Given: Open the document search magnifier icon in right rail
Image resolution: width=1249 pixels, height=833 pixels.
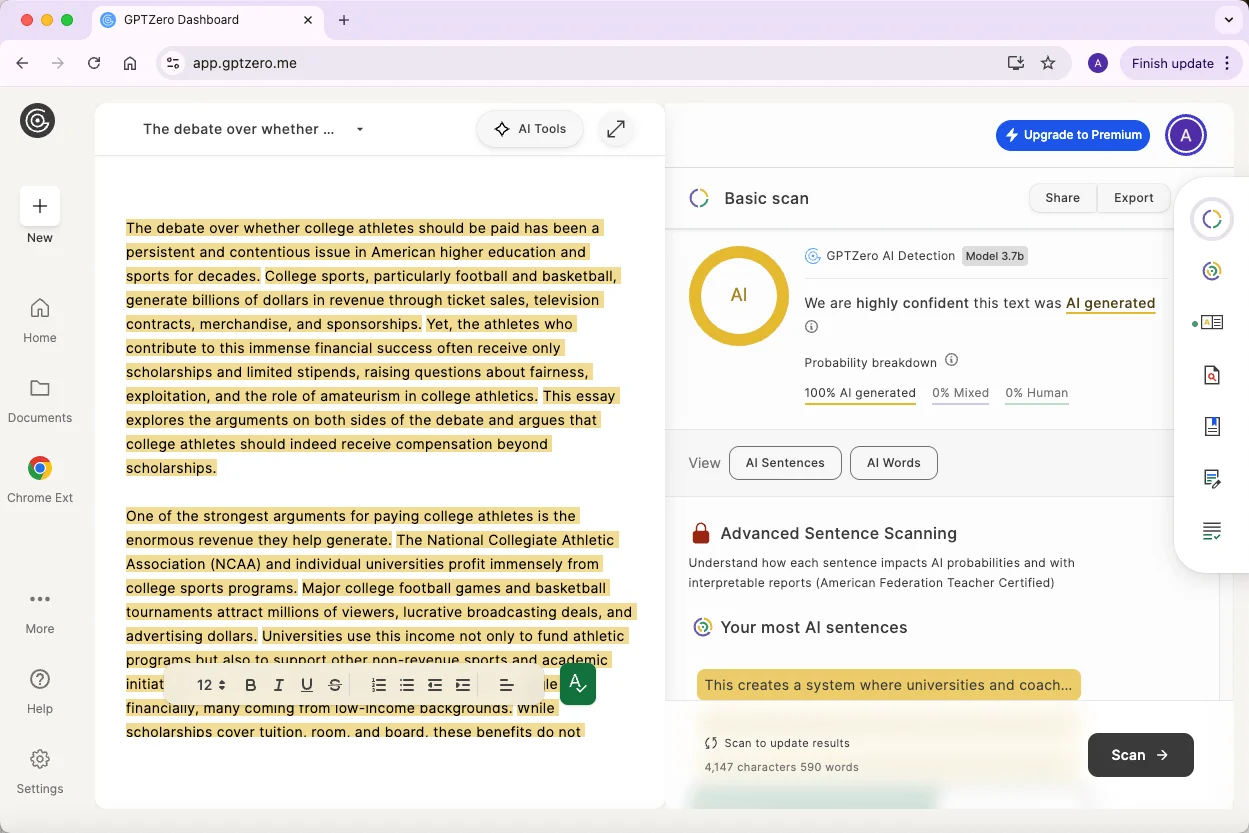Looking at the screenshot, I should (1212, 375).
